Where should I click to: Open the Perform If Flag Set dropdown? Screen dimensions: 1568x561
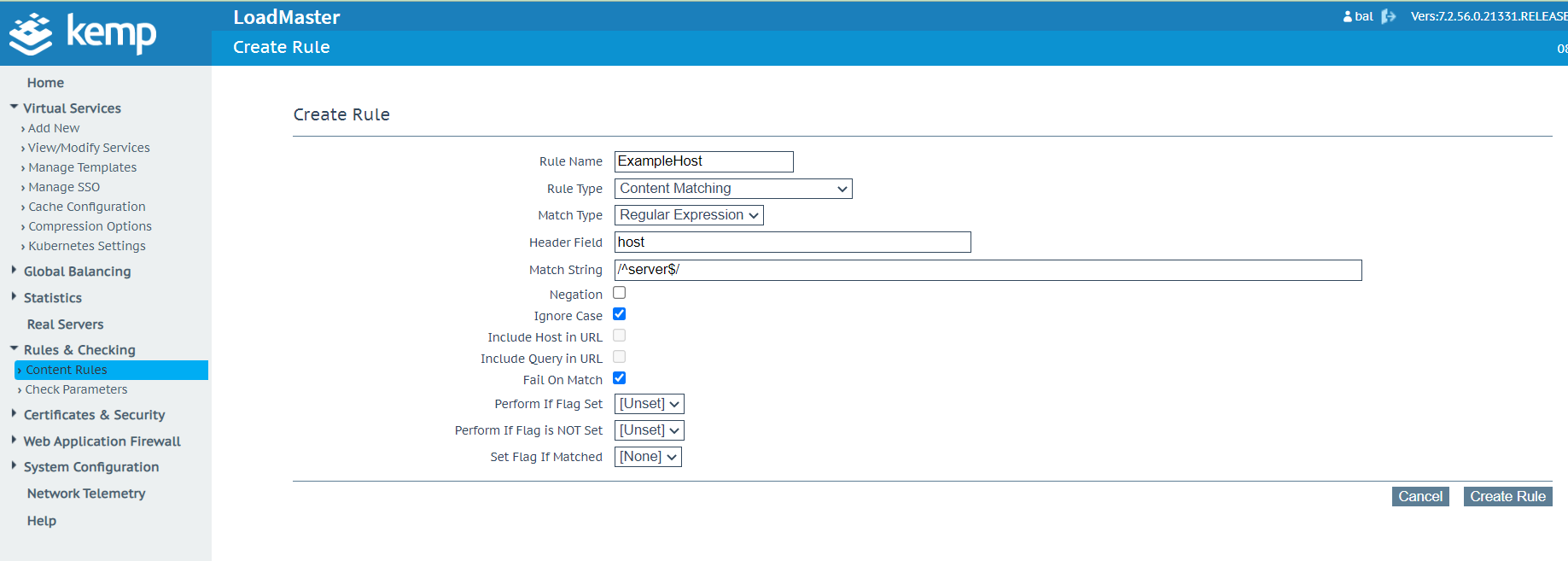pos(649,404)
